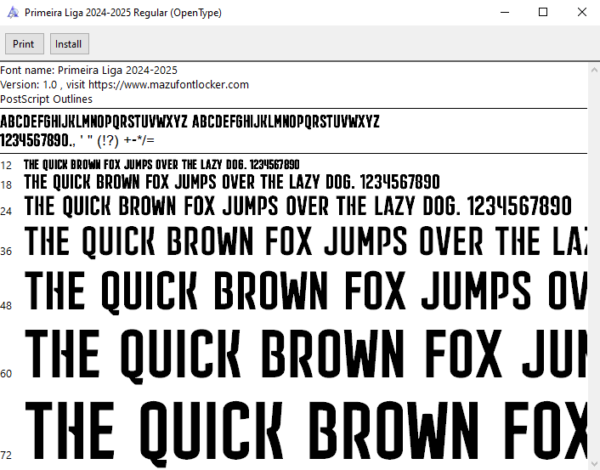
Task: Click the Install button
Action: coord(69,44)
